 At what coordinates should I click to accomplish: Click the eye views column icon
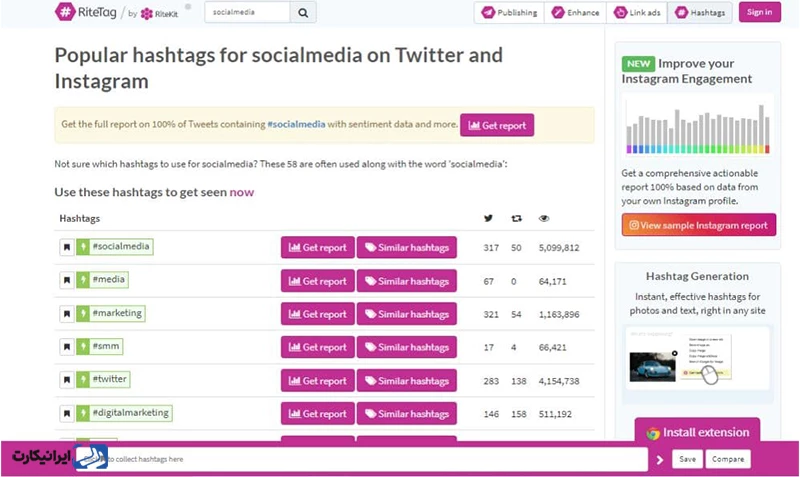(x=544, y=218)
